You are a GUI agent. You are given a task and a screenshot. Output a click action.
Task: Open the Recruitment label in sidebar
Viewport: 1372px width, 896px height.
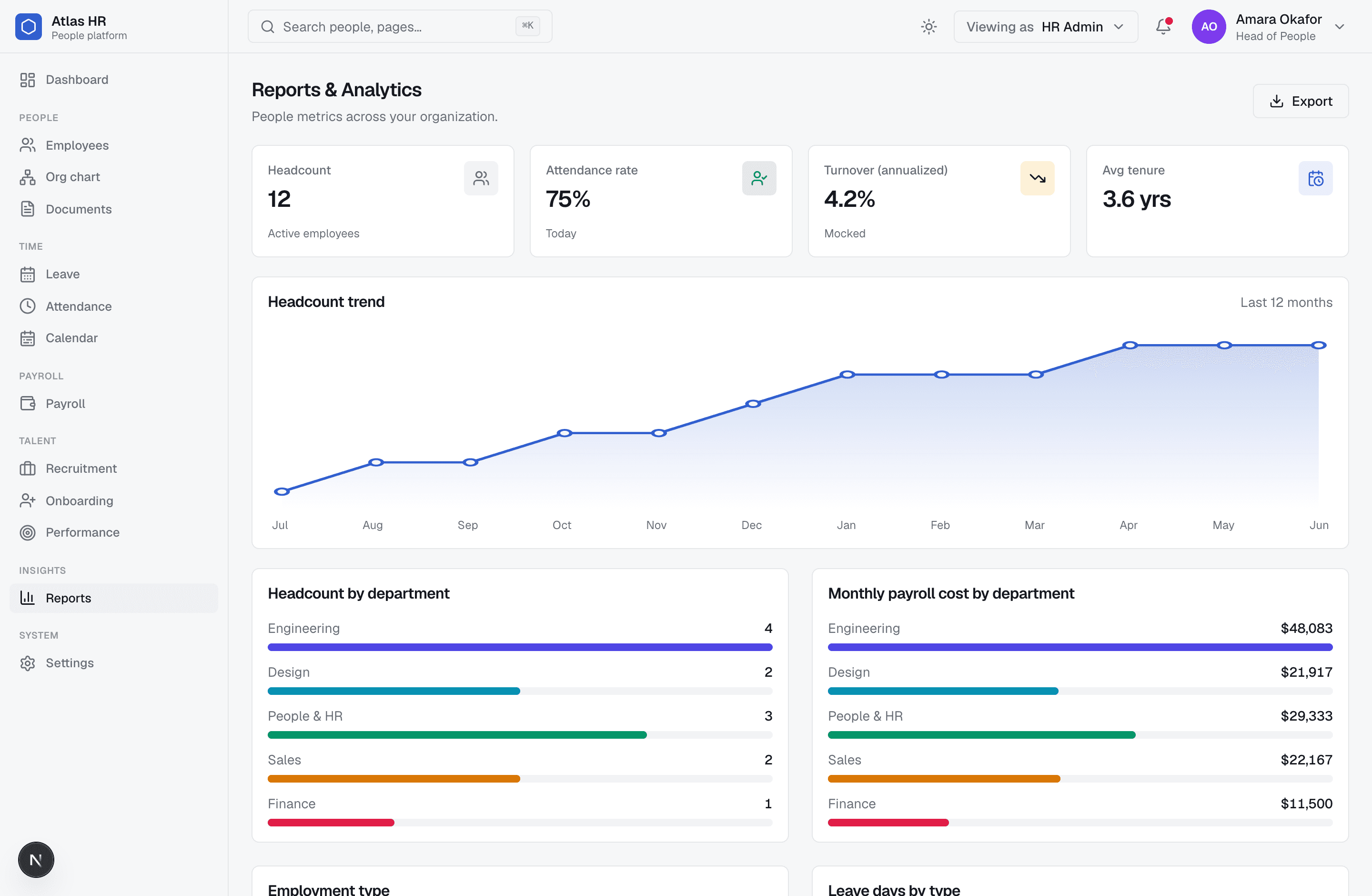[x=81, y=468]
